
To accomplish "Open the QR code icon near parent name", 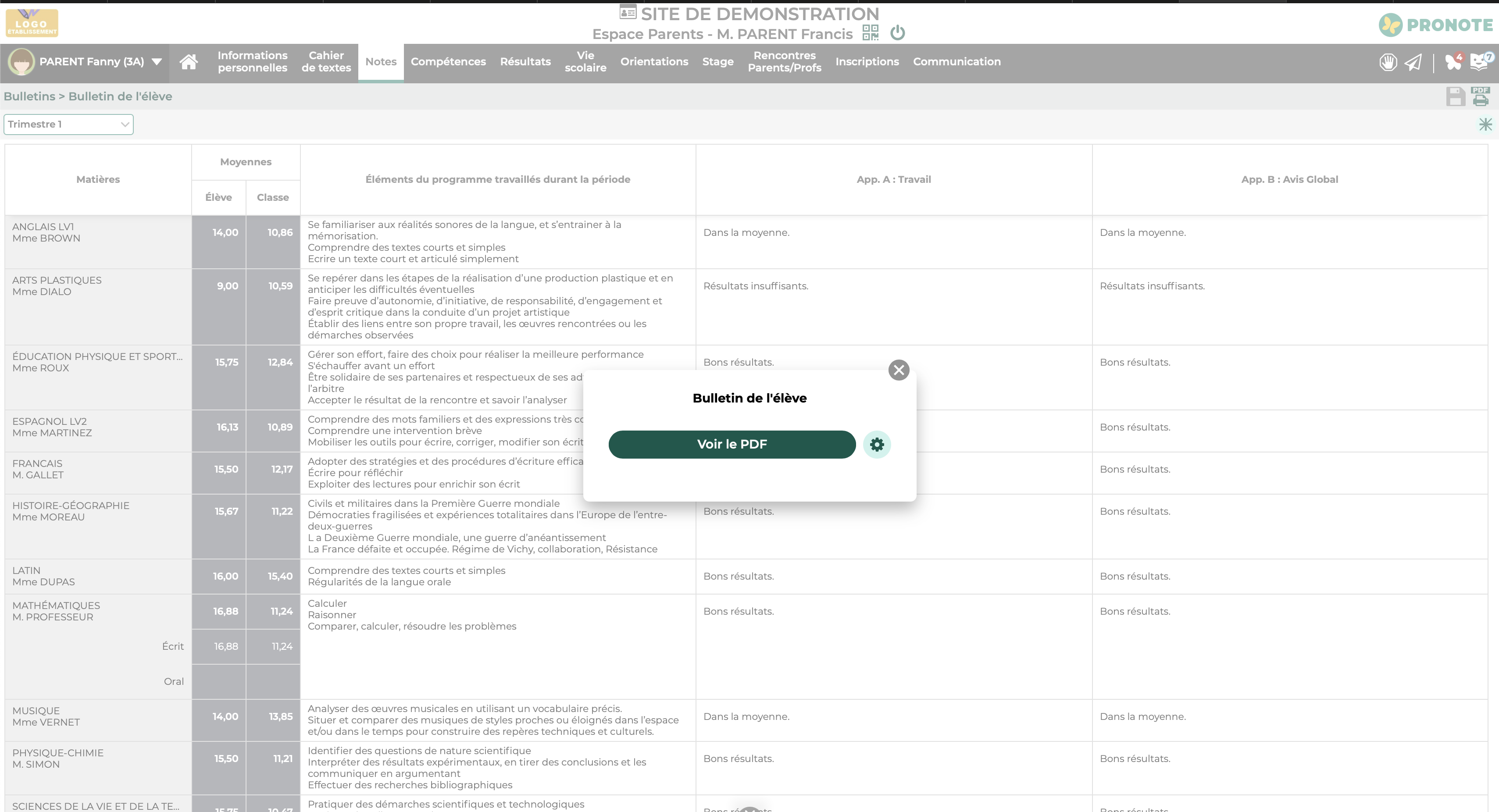I will [x=871, y=32].
